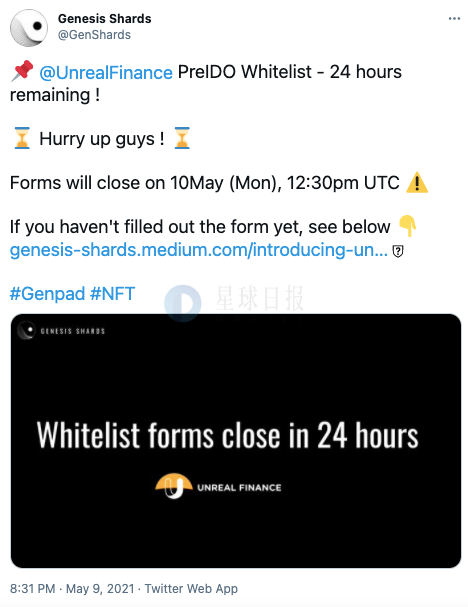Image resolution: width=468 pixels, height=607 pixels.
Task: Click the Twitter Web App source label
Action: coord(191,589)
